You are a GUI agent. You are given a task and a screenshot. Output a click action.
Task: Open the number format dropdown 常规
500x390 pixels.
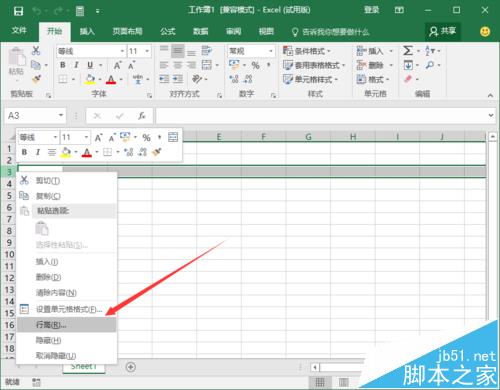271,51
